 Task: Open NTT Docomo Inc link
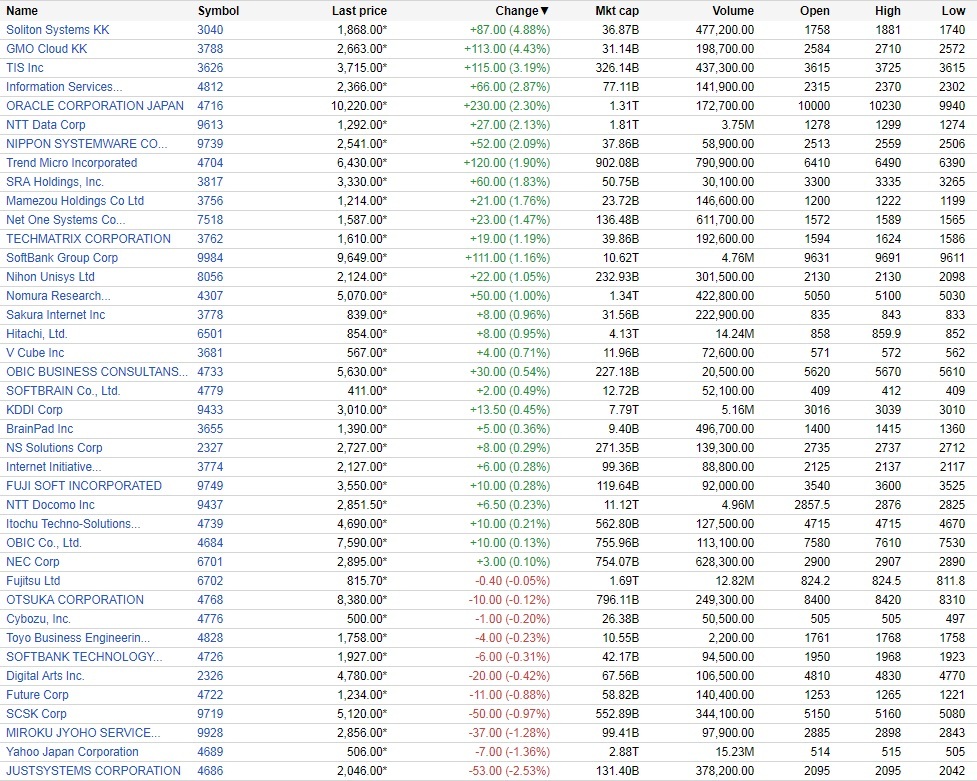coord(50,505)
